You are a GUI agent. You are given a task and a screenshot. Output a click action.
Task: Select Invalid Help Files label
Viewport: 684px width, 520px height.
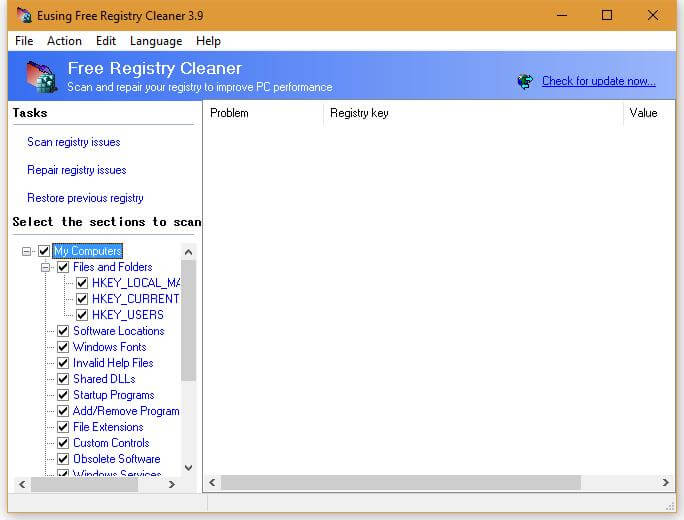(x=113, y=363)
